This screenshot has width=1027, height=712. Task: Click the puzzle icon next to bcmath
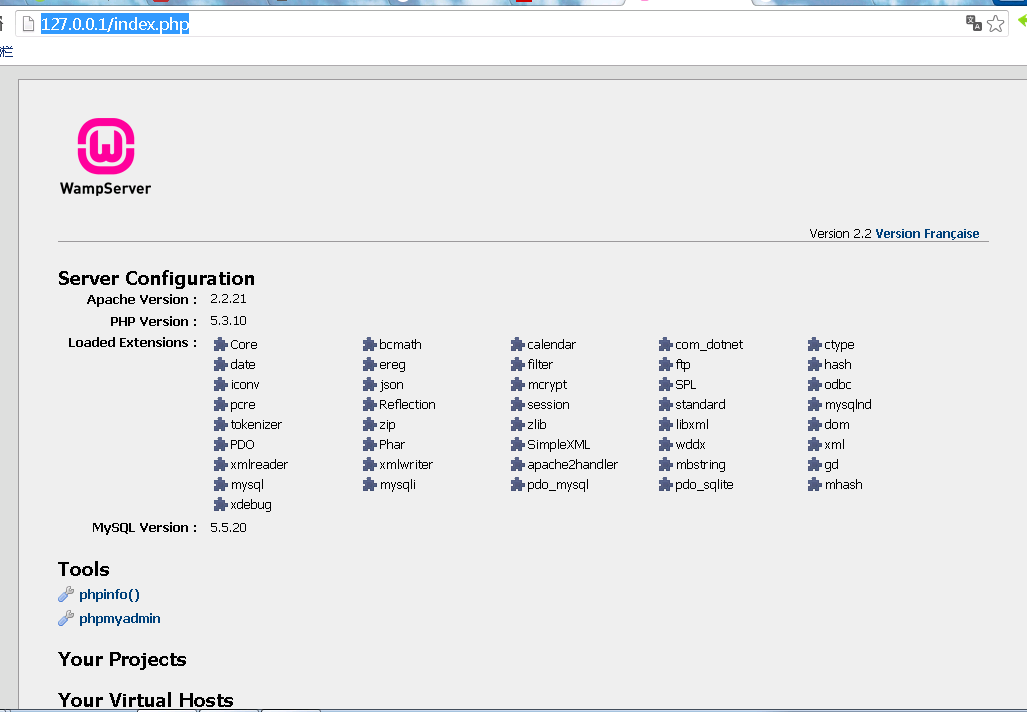[369, 345]
